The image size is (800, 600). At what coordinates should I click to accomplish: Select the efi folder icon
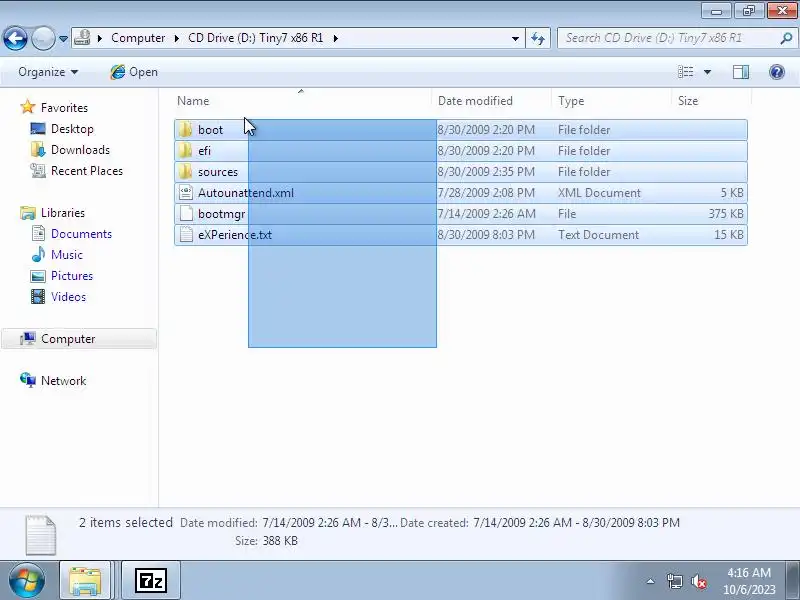click(186, 151)
